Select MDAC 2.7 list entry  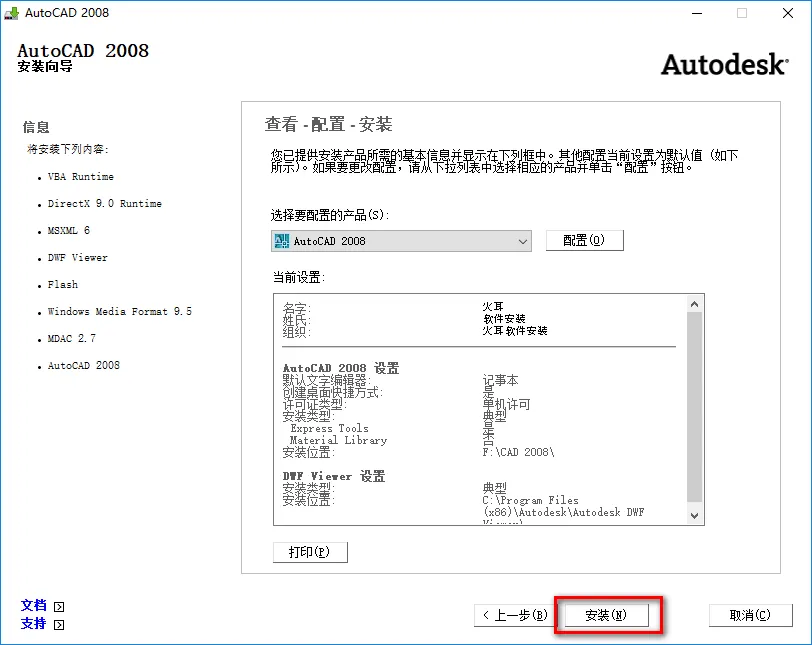(x=71, y=338)
